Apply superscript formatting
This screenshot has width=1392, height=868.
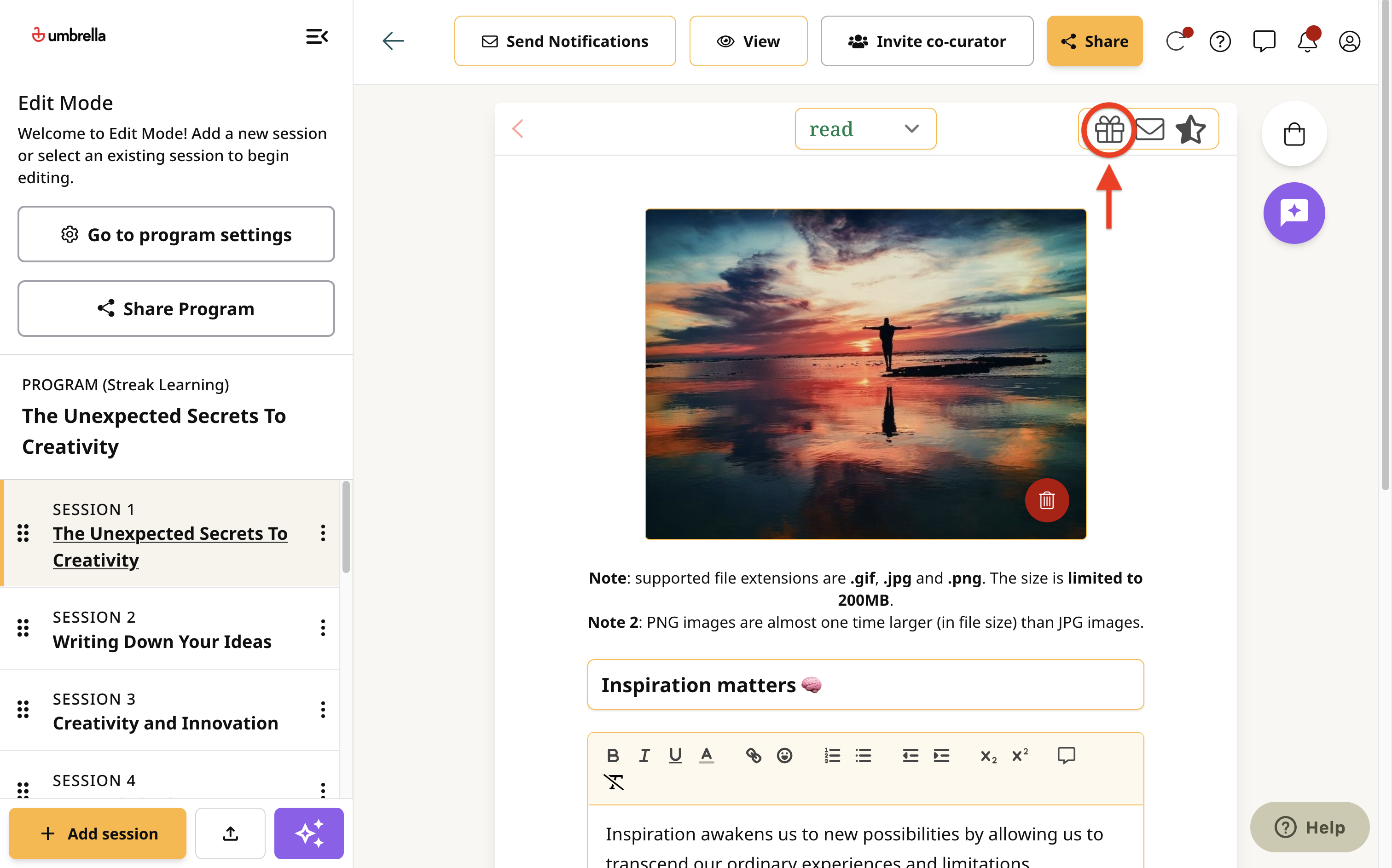click(x=1020, y=756)
